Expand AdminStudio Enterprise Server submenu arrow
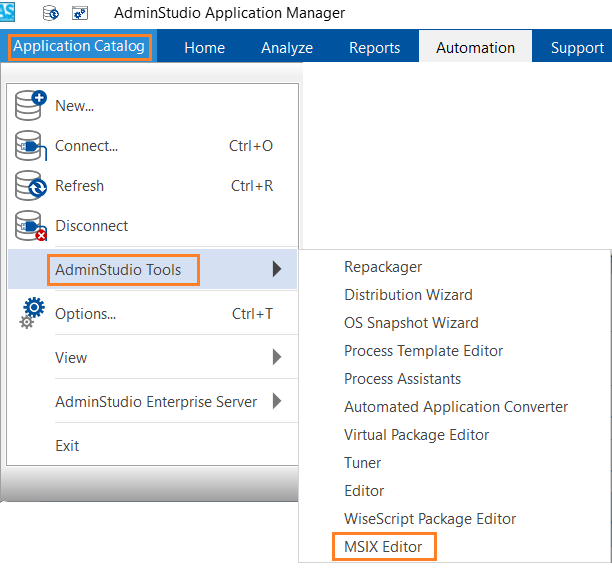Viewport: 612px width, 573px height. (276, 402)
